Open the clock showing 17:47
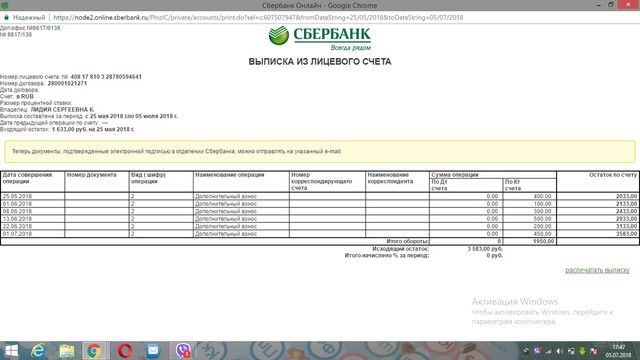 pos(618,351)
